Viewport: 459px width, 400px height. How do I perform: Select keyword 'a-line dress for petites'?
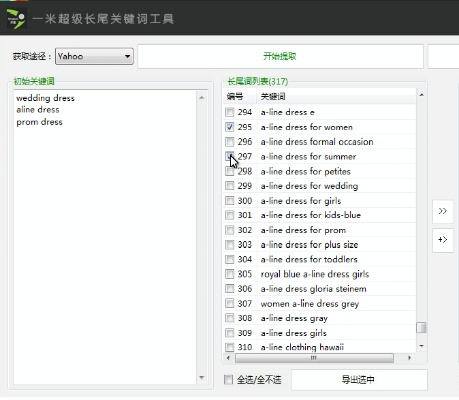pyautogui.click(x=306, y=171)
